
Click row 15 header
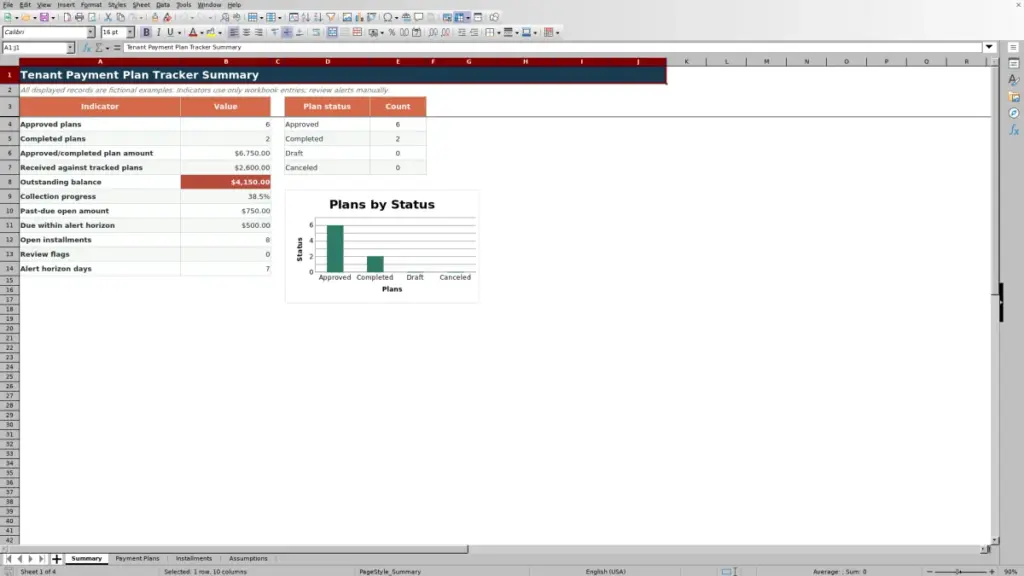coord(9,280)
